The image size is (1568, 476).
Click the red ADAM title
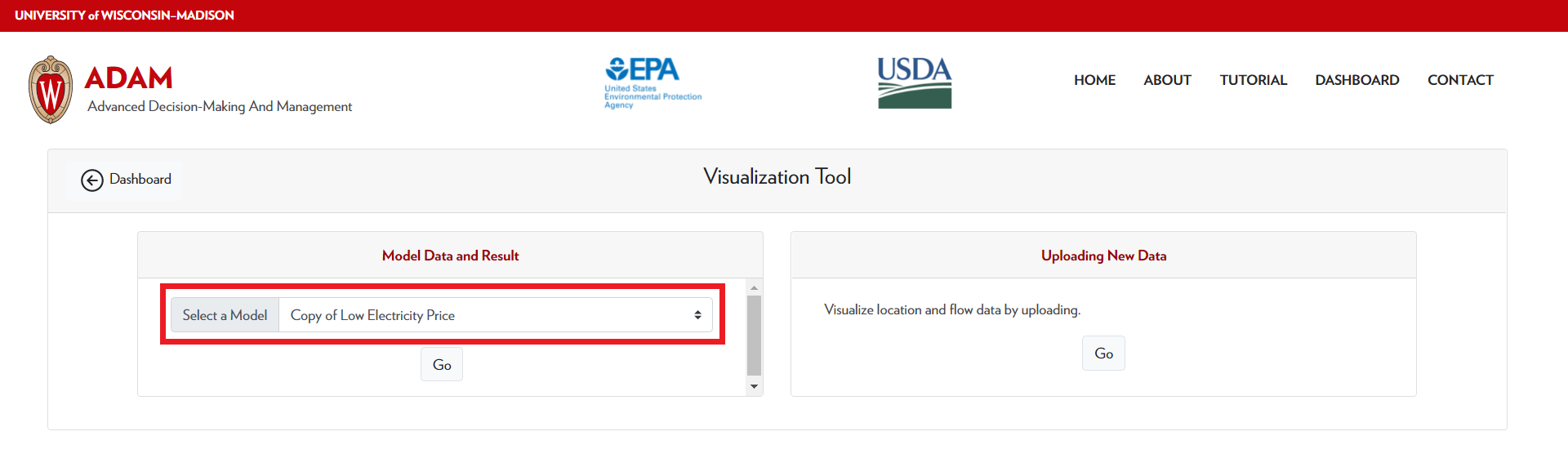point(128,78)
